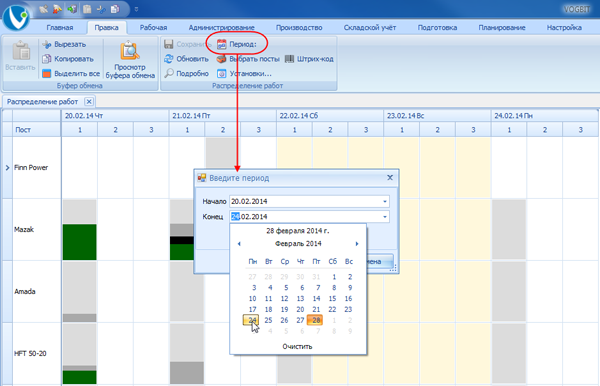Select February 20 in the calendar
This screenshot has width=600, height=386.
tap(300, 309)
